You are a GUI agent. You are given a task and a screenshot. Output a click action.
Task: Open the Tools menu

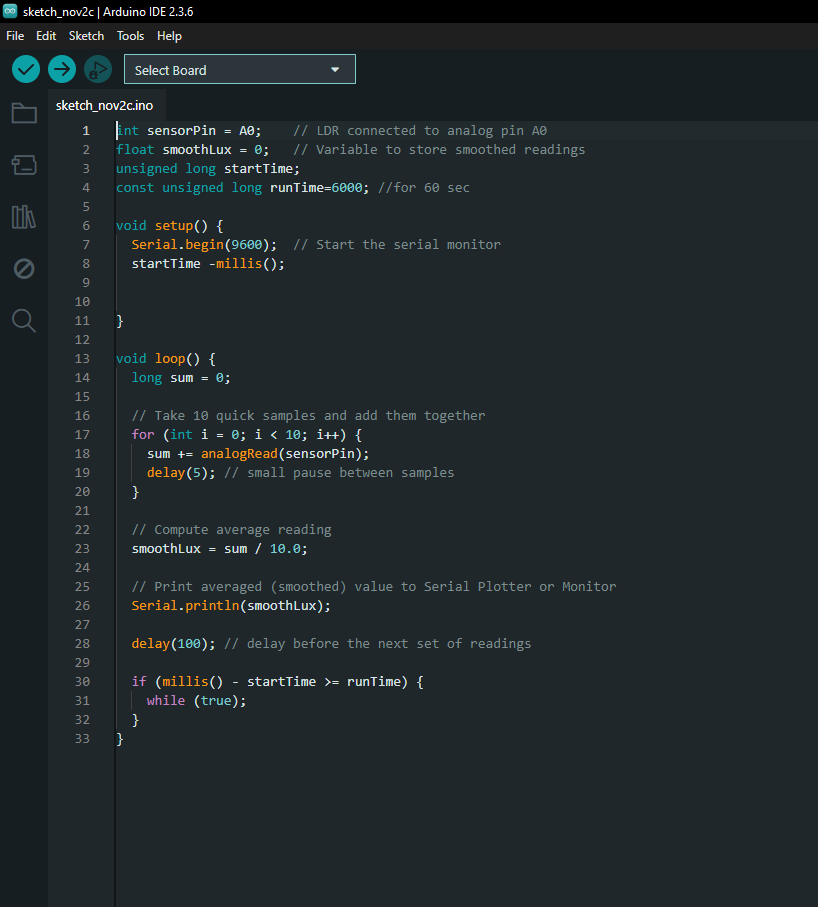point(131,36)
